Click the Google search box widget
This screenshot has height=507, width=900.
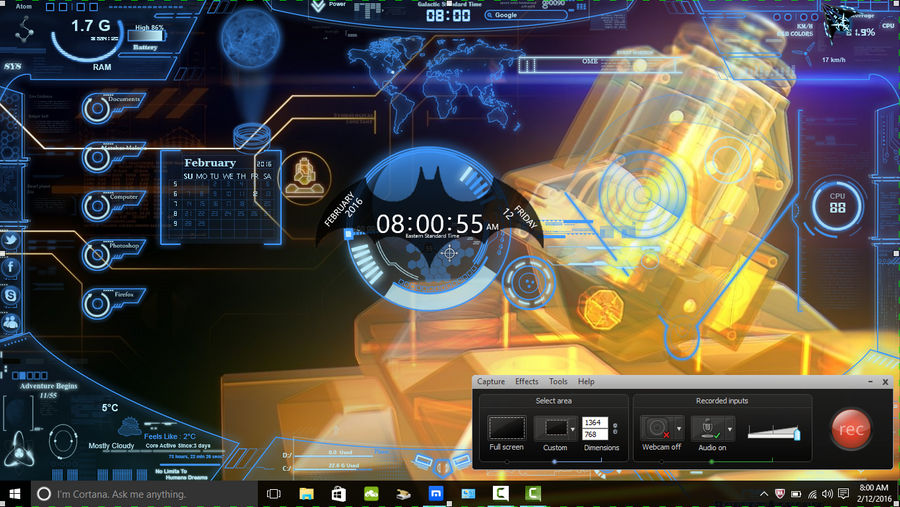pos(525,15)
